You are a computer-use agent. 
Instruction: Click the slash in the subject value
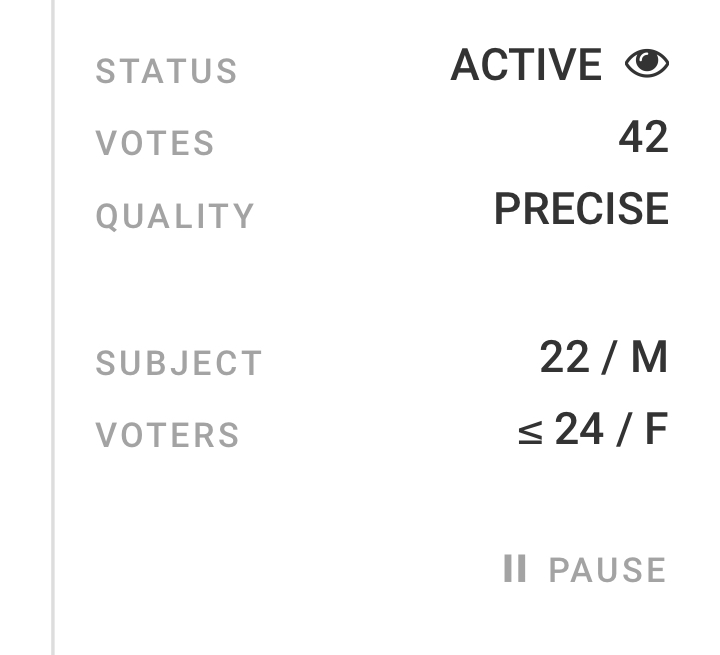click(608, 358)
